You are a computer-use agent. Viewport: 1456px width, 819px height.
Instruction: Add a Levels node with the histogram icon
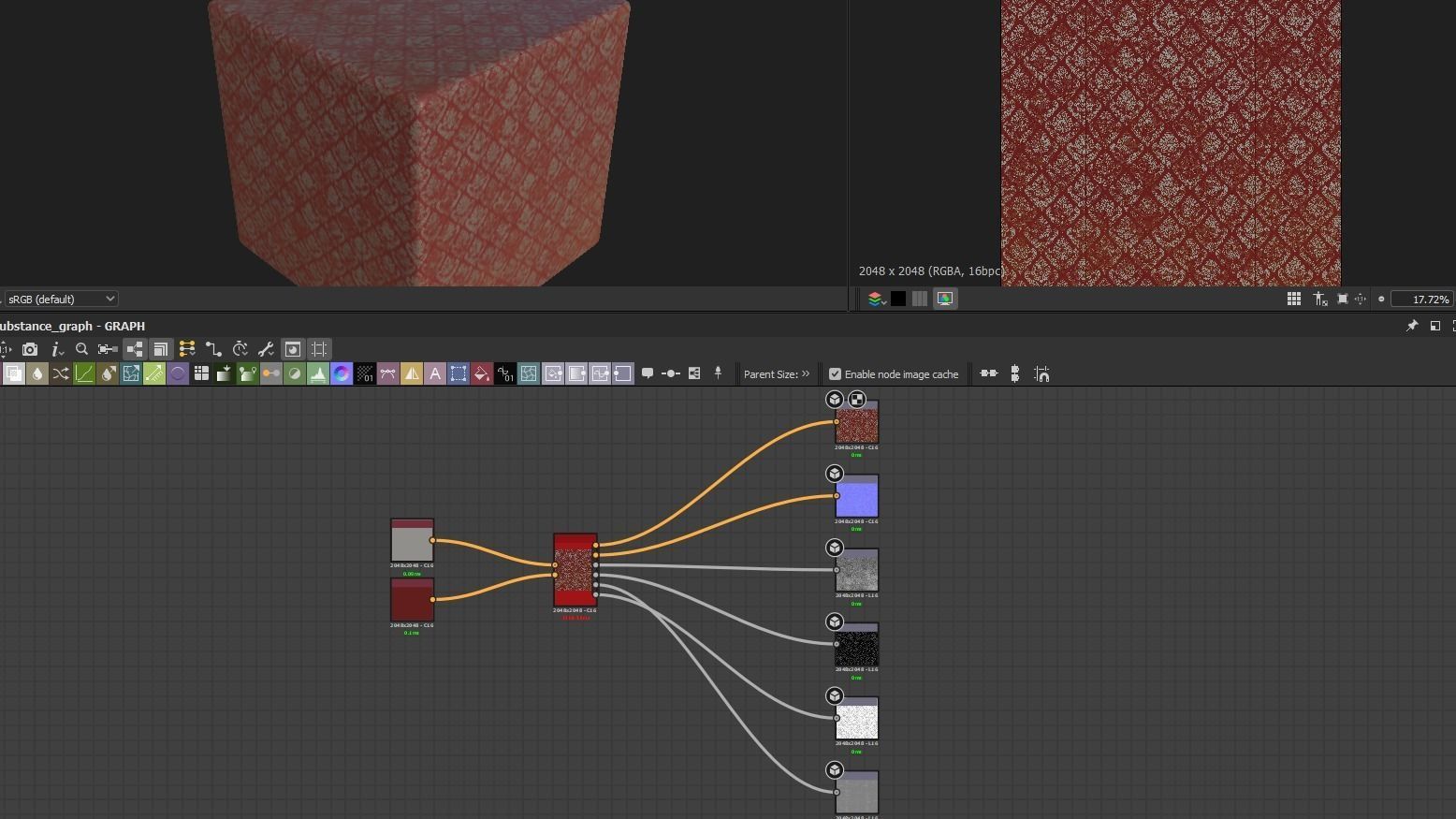[x=318, y=374]
